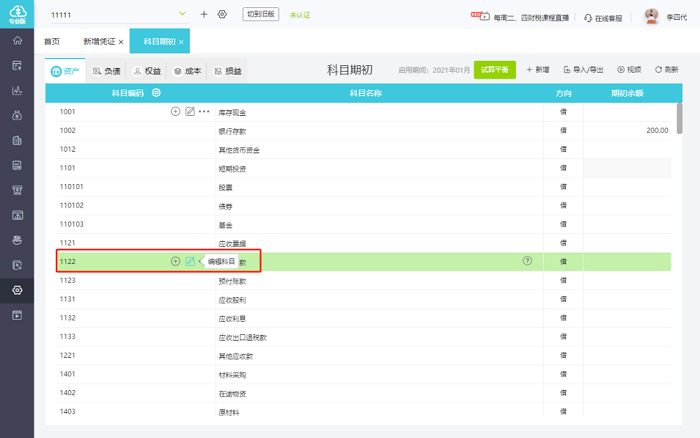700x438 pixels.
Task: Select account code 1221 row
Action: pyautogui.click(x=364, y=355)
